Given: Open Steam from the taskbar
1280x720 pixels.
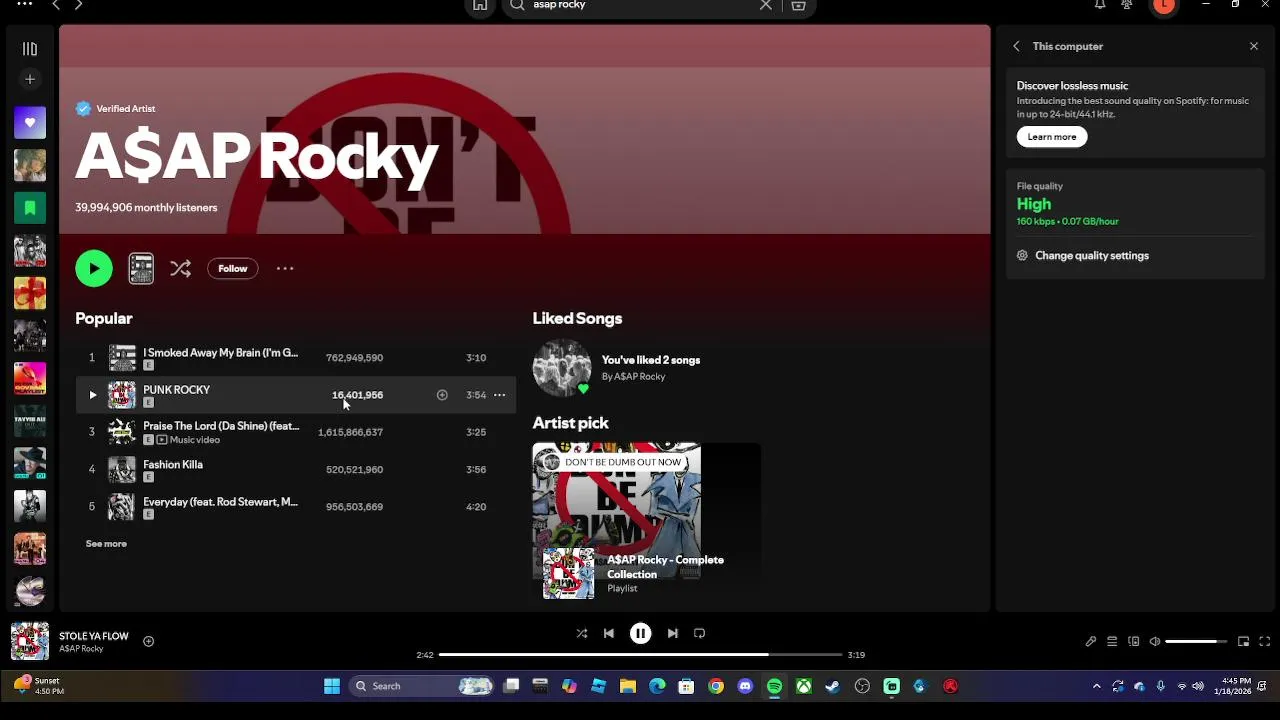Looking at the screenshot, I should [832, 686].
